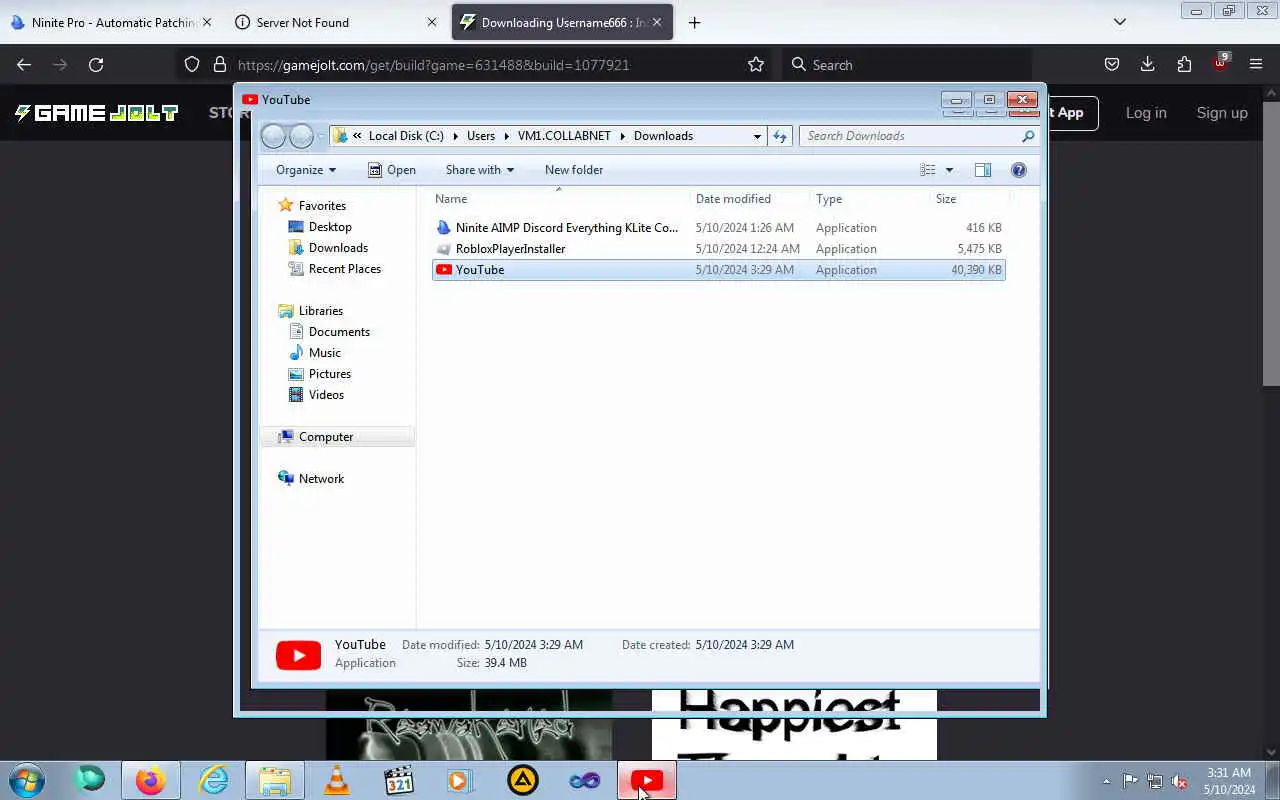Open the Firefox hamburger menu

click(x=1256, y=64)
